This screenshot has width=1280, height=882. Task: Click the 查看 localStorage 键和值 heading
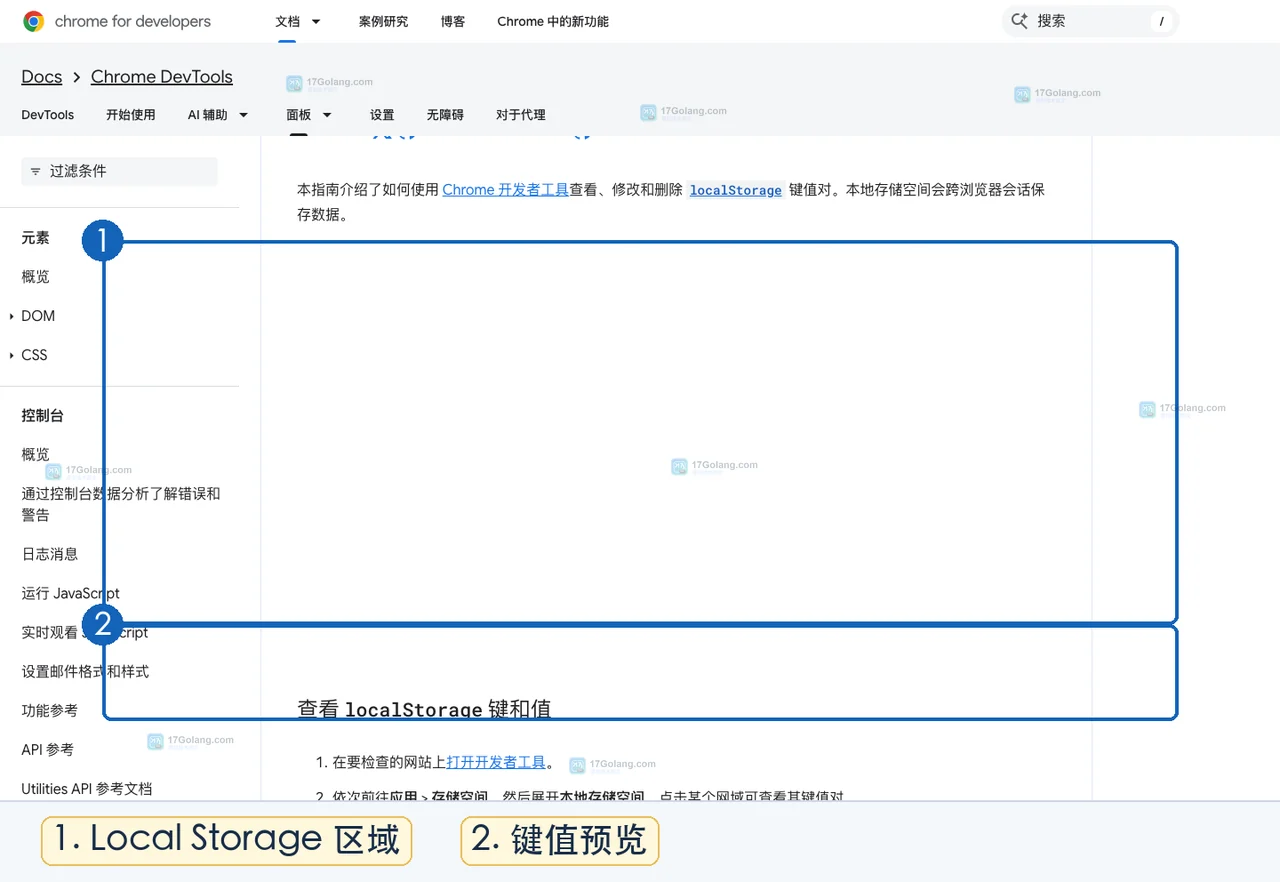[424, 709]
